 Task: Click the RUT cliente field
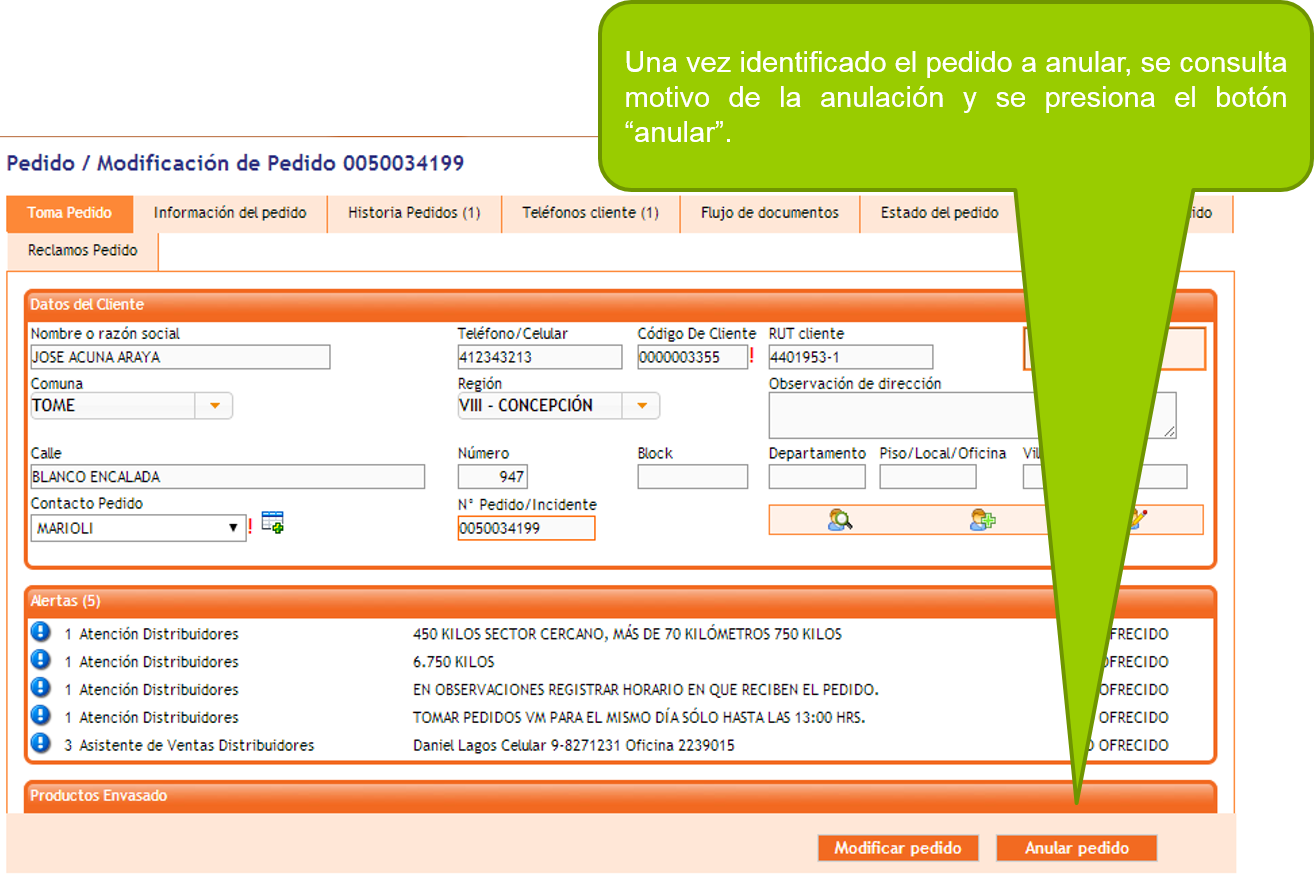pyautogui.click(x=850, y=357)
